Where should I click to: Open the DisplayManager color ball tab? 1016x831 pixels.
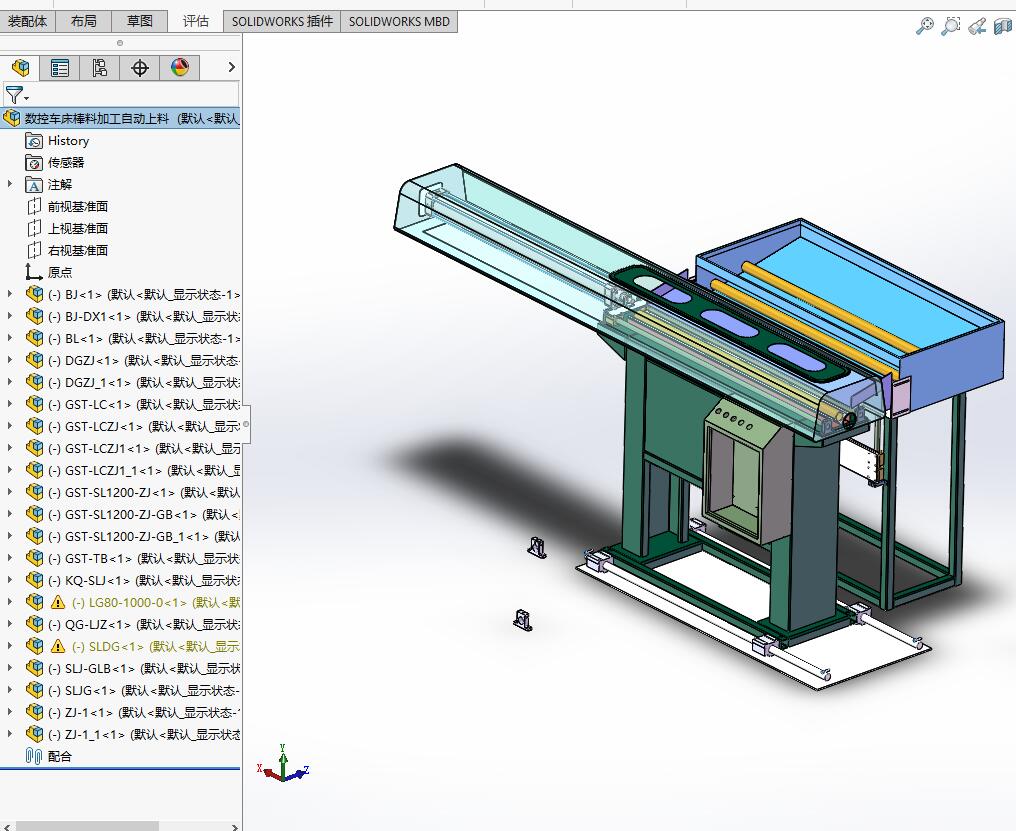click(x=179, y=67)
